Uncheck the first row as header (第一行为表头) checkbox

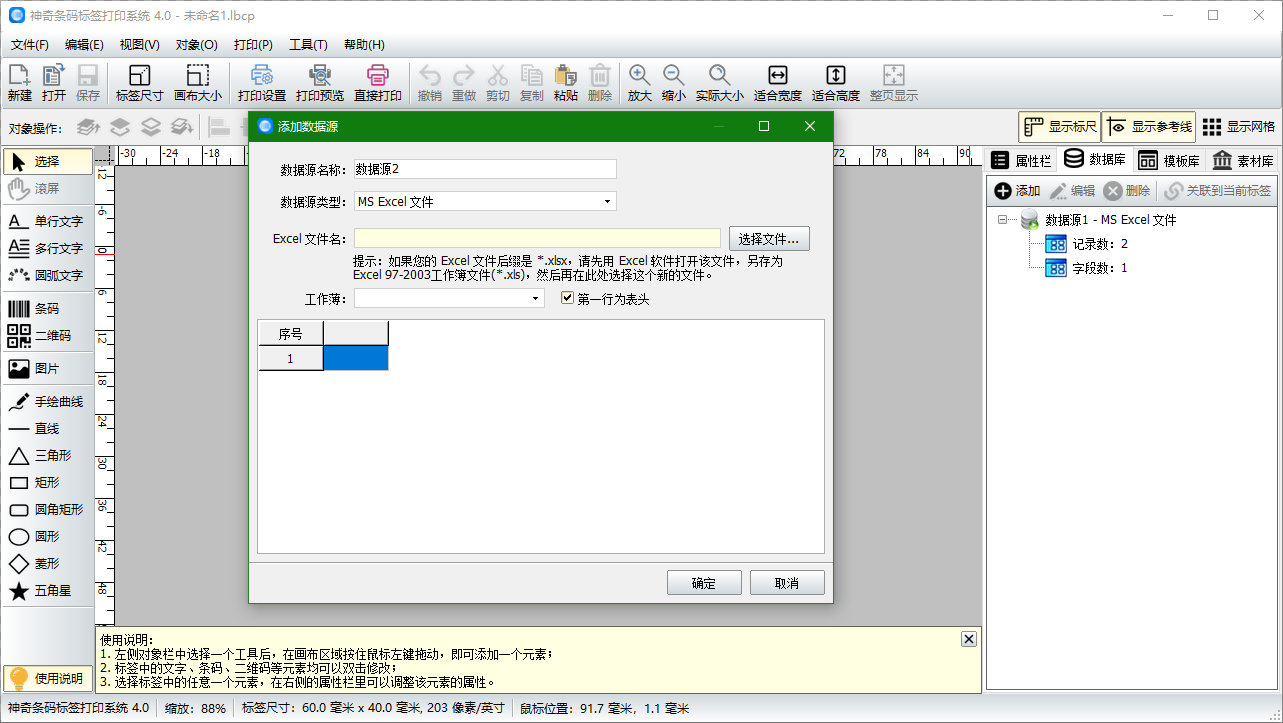point(567,298)
